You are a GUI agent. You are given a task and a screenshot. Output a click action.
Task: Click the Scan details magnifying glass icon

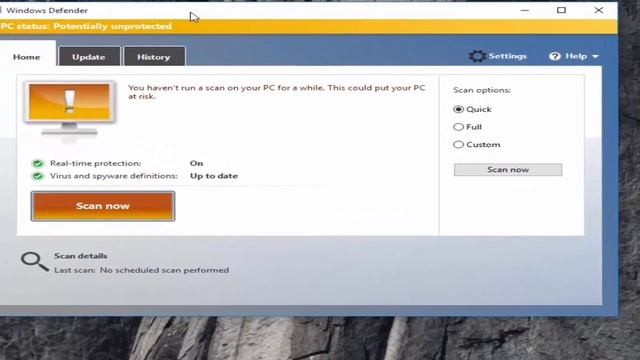tap(35, 262)
